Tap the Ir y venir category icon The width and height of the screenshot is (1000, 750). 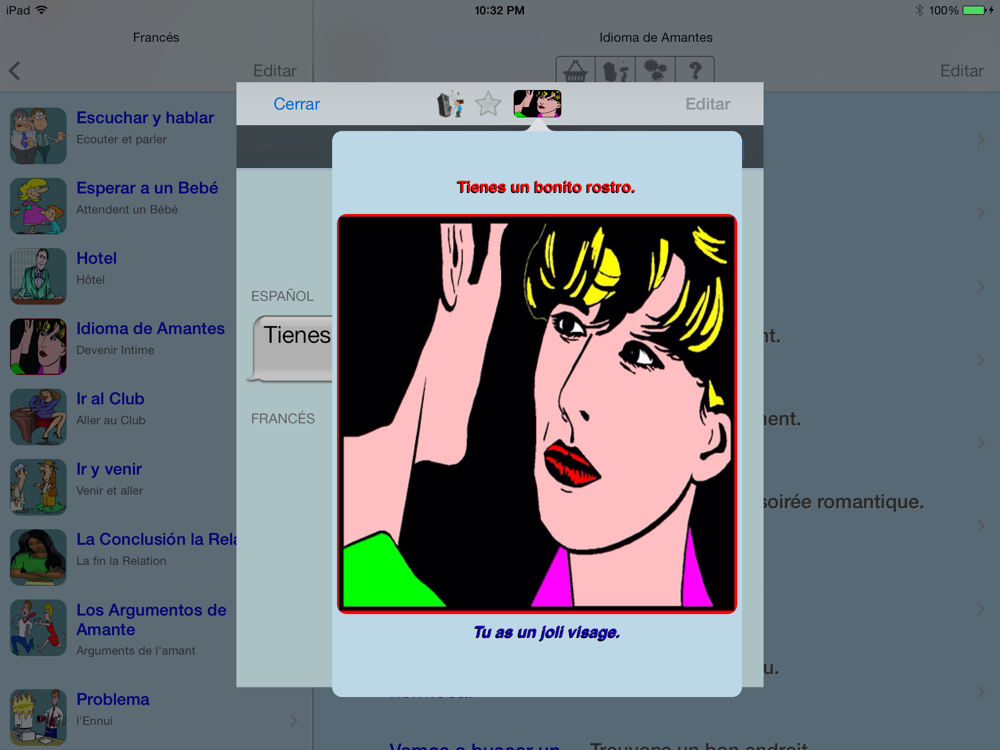(x=38, y=487)
